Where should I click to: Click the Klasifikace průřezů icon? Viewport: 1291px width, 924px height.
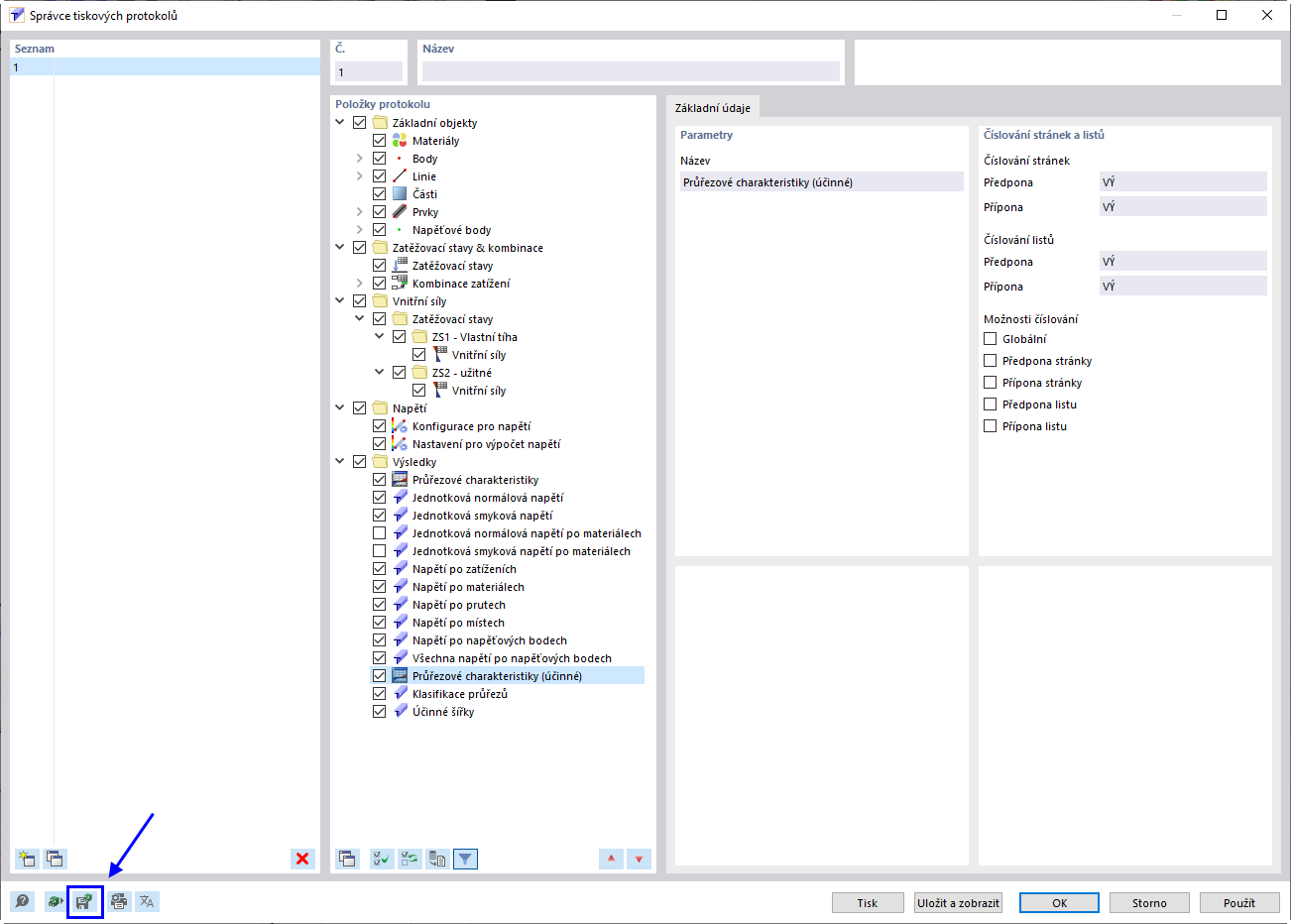400,694
